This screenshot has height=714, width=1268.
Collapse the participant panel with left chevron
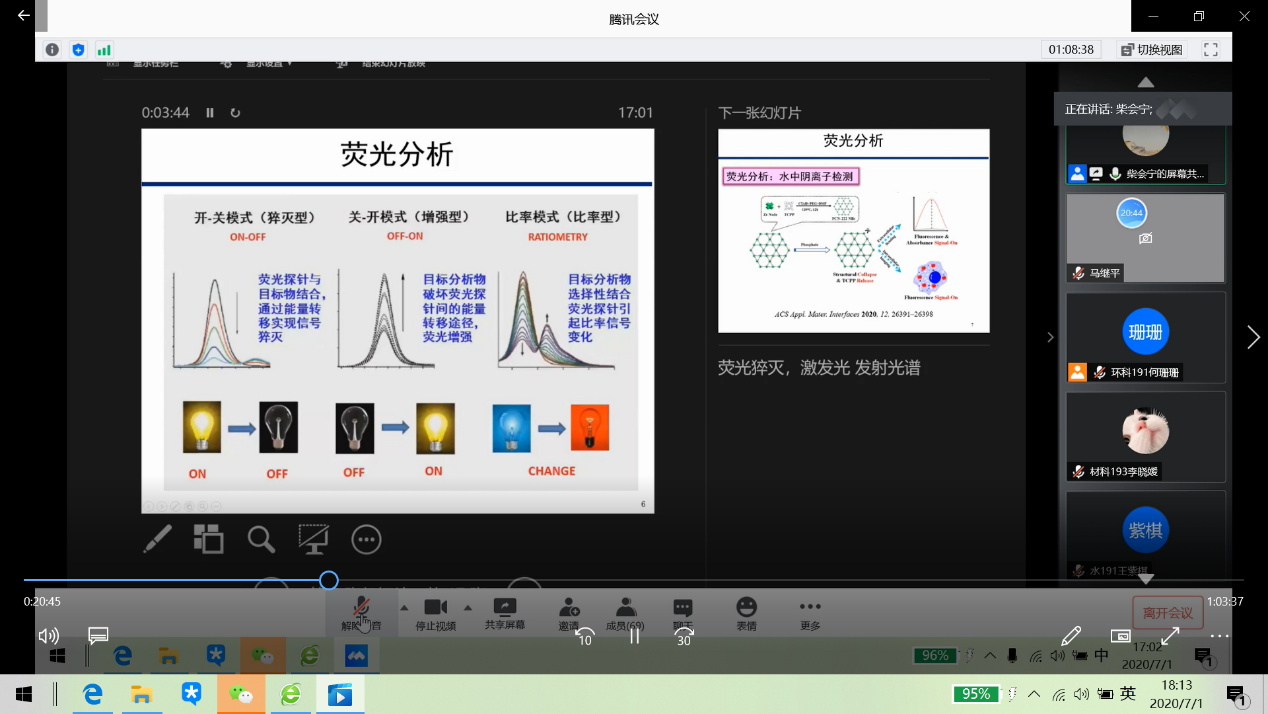[1050, 338]
